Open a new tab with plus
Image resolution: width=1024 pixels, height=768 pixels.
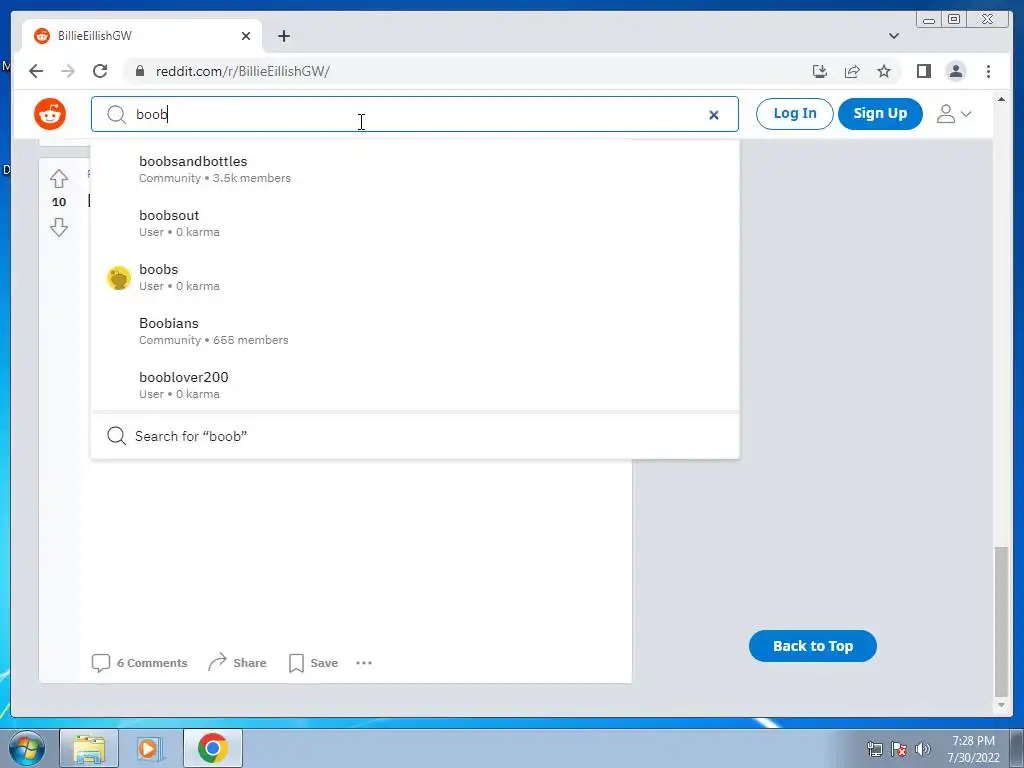coord(283,36)
